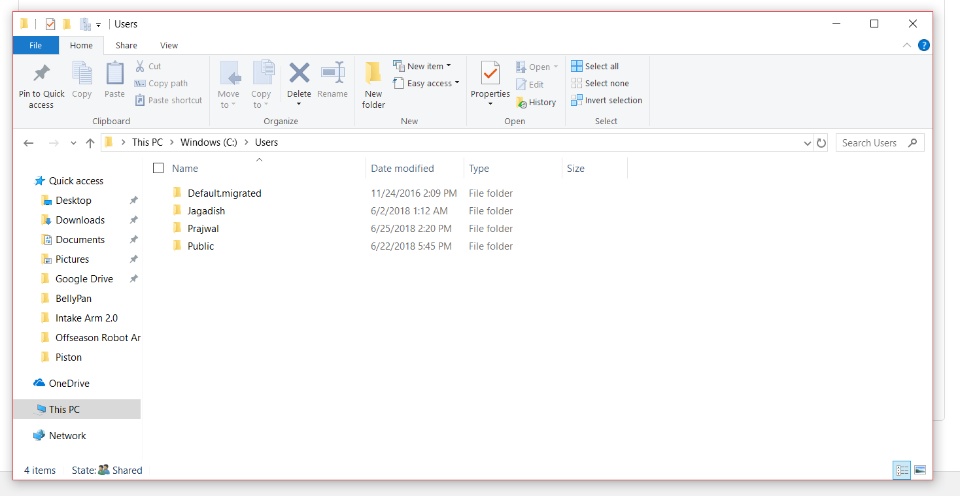Sort by the Name column header
This screenshot has width=960, height=496.
[x=185, y=168]
